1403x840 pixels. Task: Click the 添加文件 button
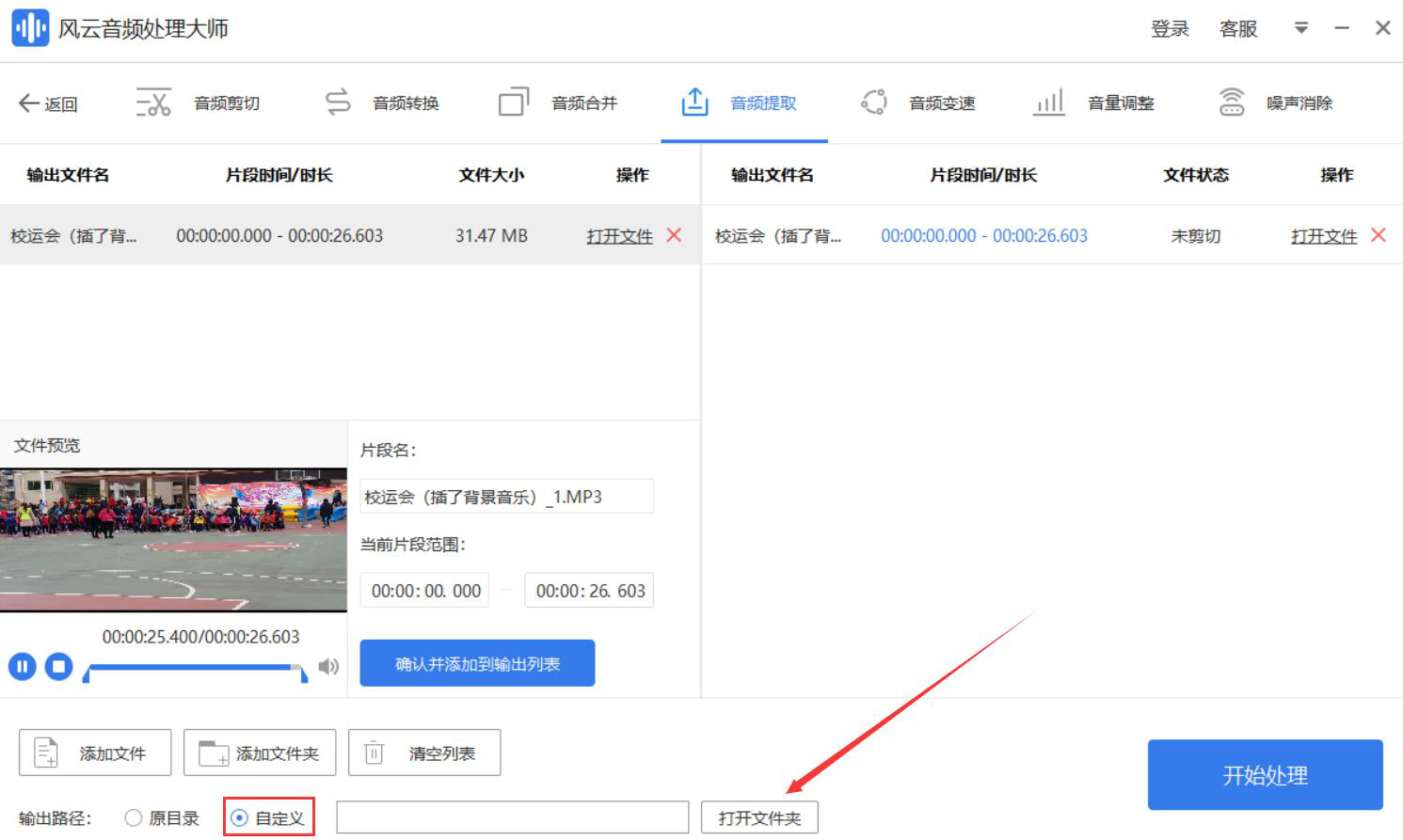coord(95,753)
